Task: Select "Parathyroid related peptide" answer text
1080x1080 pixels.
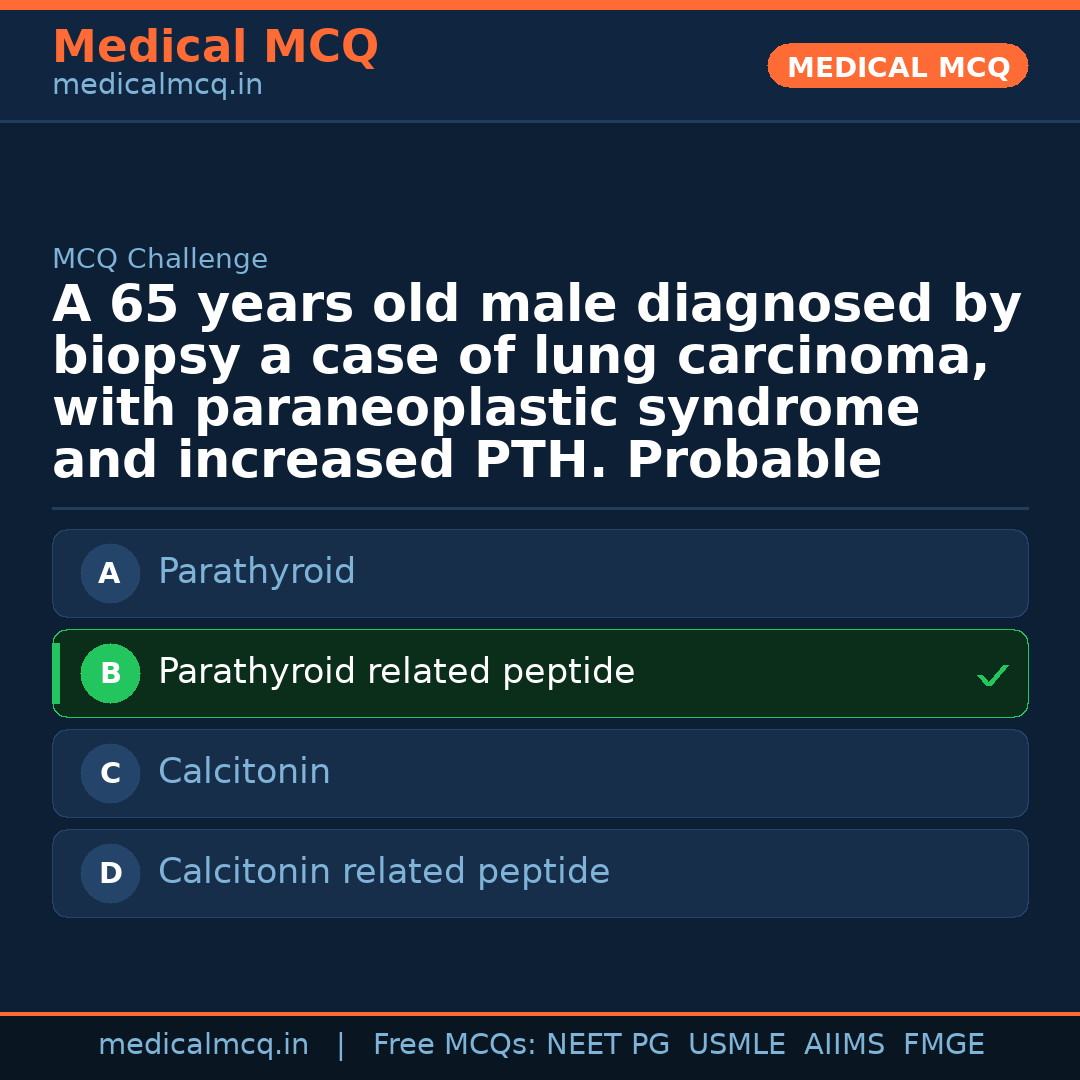Action: tap(396, 672)
